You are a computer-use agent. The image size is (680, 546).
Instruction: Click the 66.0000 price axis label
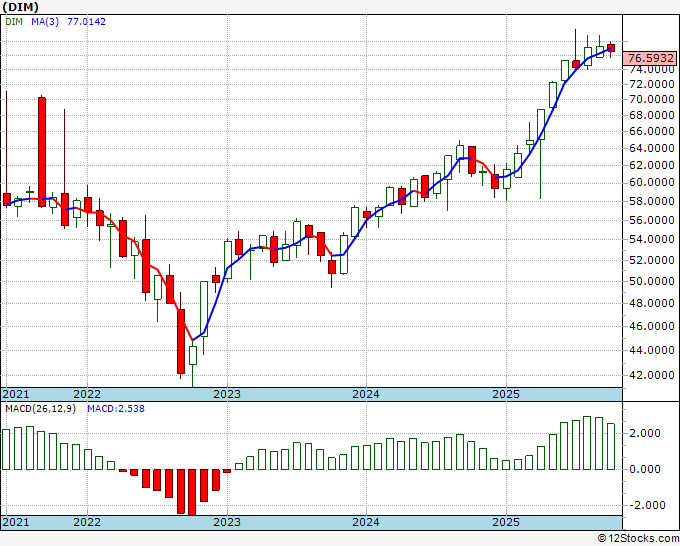click(652, 131)
